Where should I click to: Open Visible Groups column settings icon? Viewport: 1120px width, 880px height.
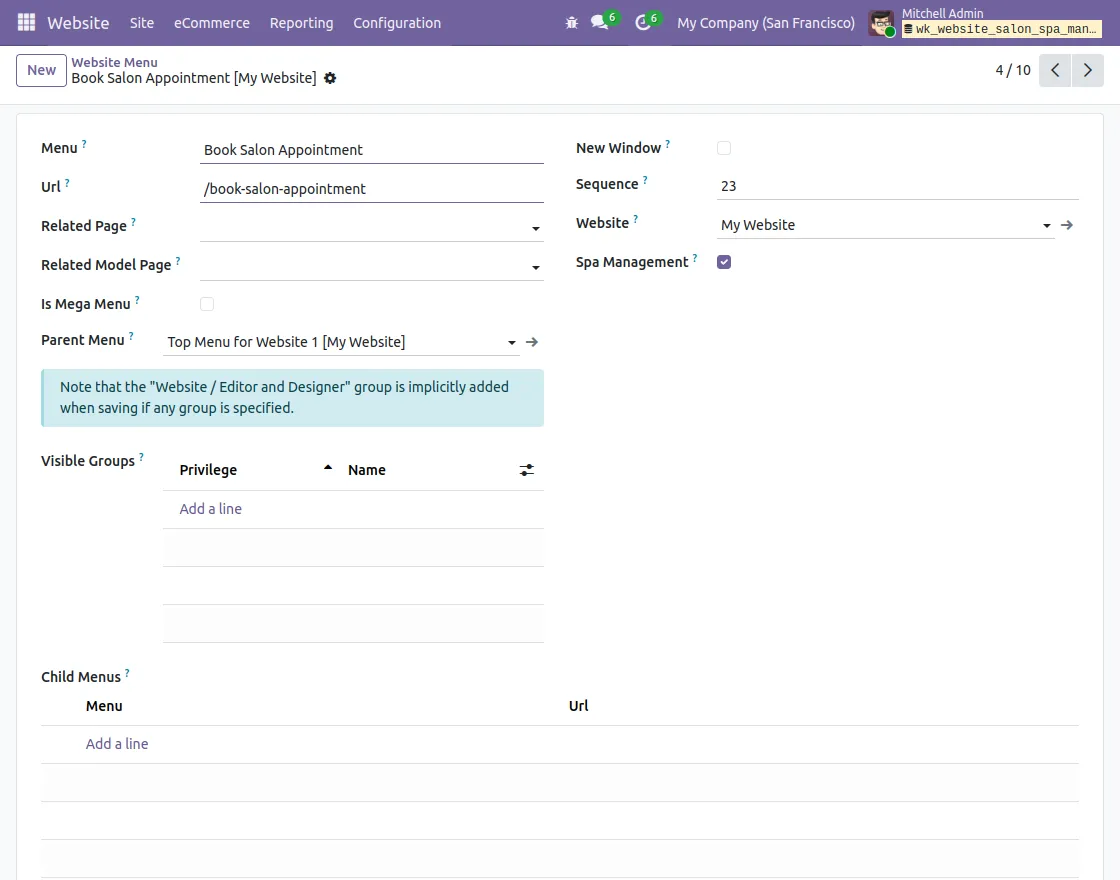click(x=526, y=470)
